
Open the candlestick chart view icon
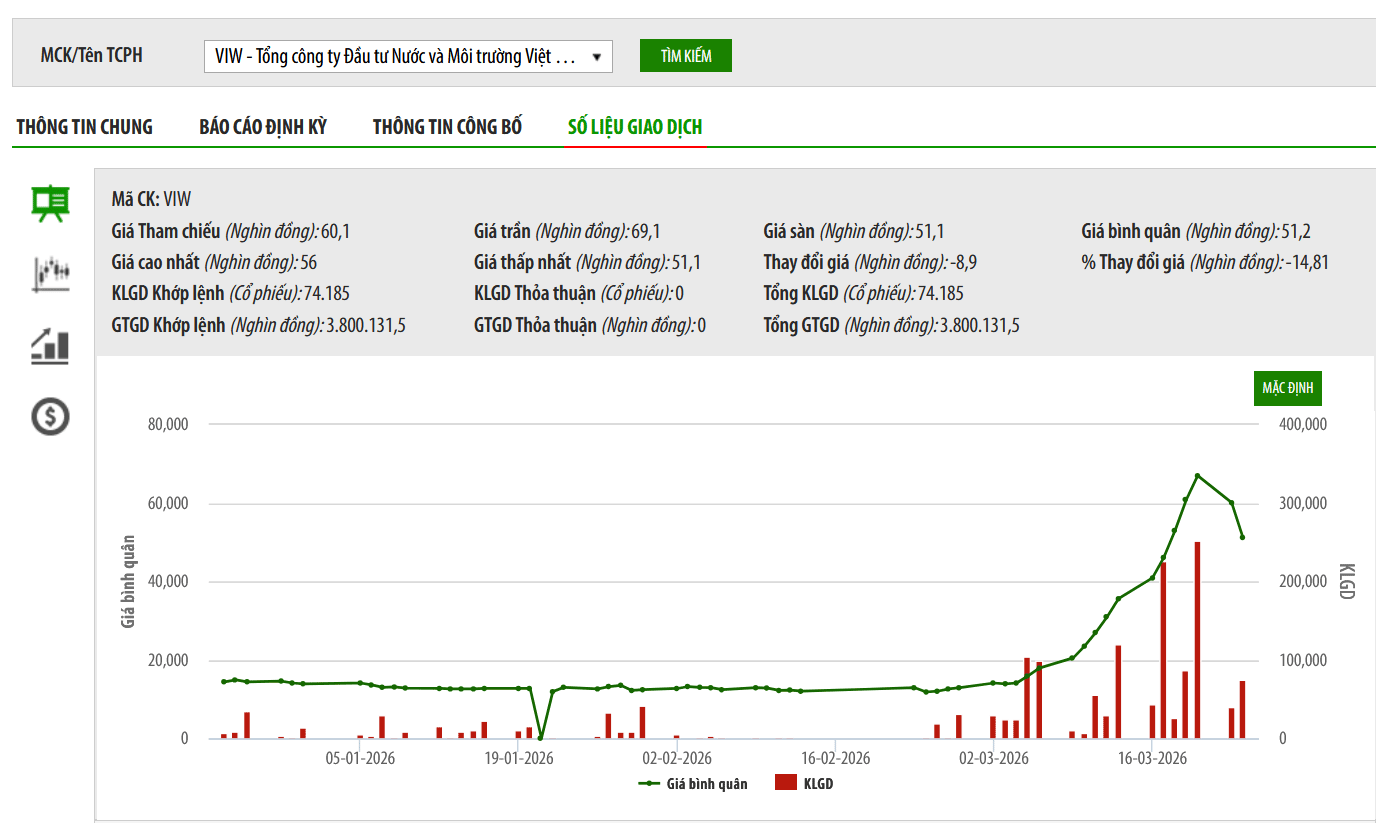click(50, 273)
